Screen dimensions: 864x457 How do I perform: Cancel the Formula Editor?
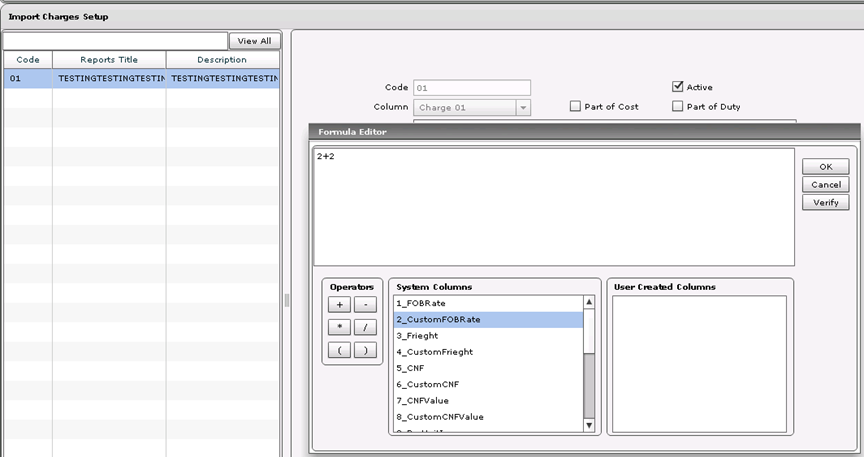[x=825, y=185]
